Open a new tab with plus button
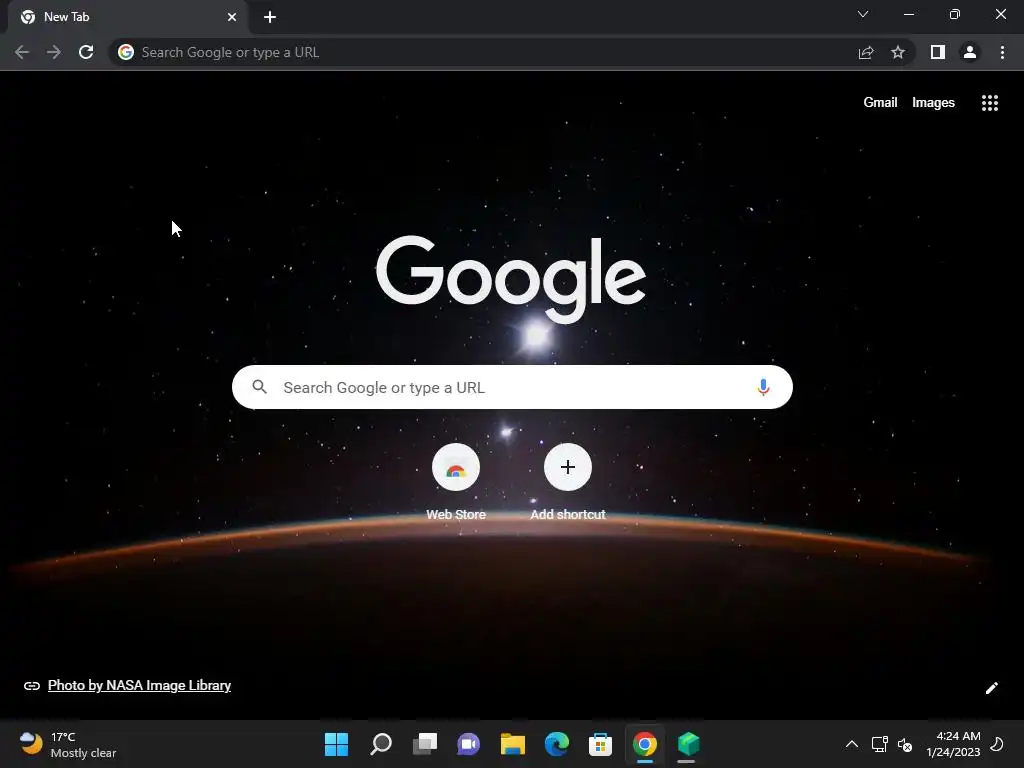 pos(270,17)
